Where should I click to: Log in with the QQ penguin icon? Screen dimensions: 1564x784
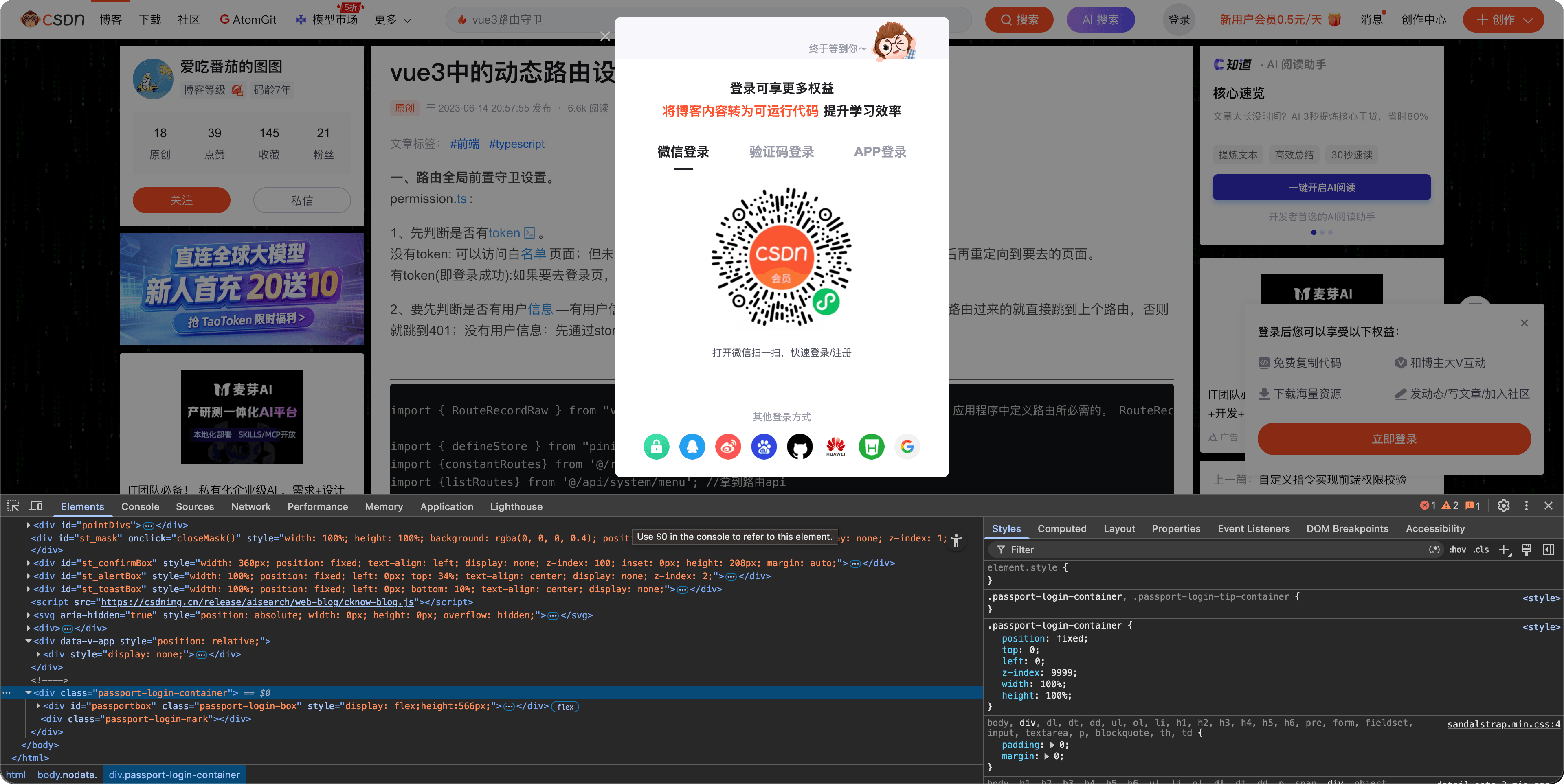pos(692,447)
